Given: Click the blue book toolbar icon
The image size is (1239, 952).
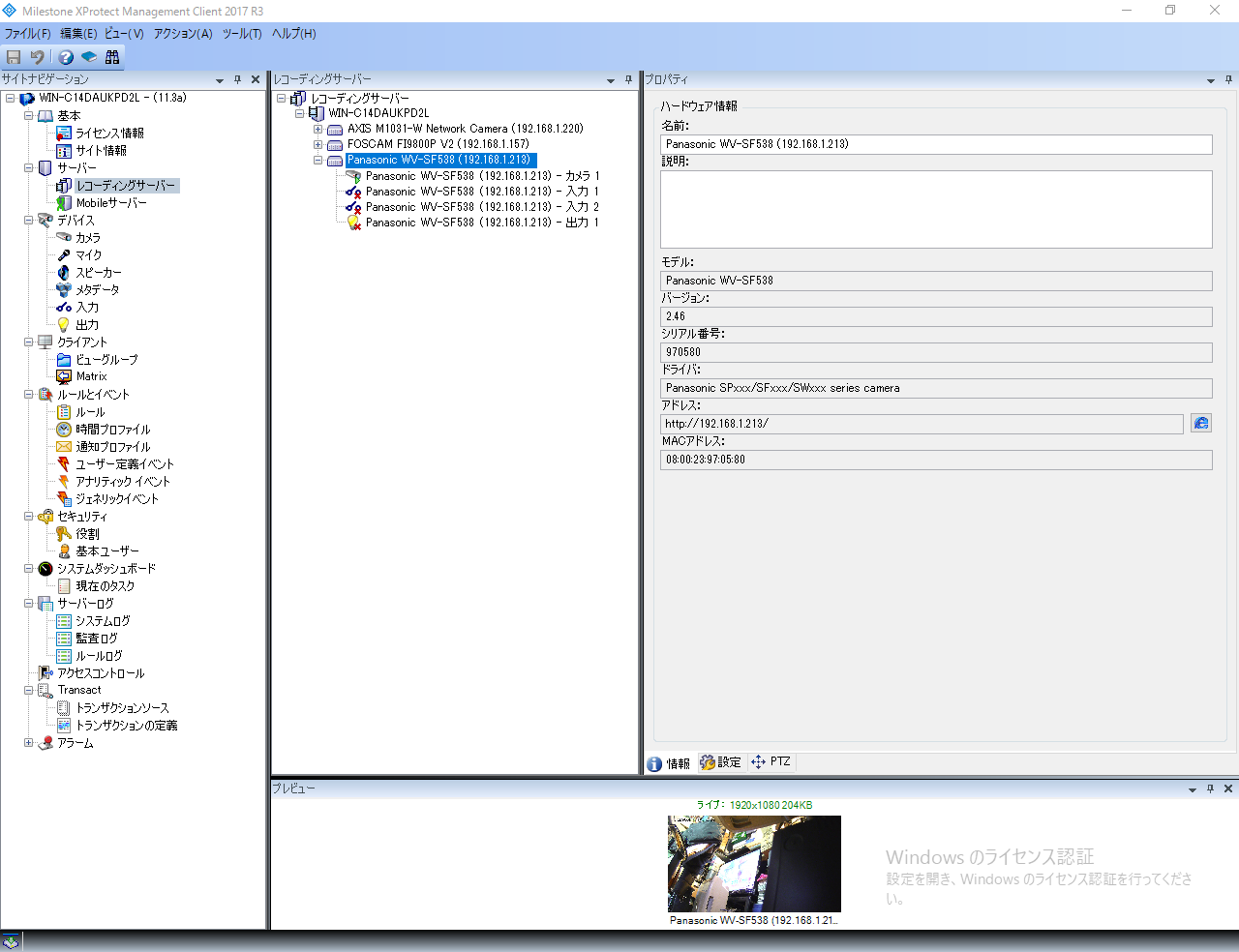Looking at the screenshot, I should [89, 57].
